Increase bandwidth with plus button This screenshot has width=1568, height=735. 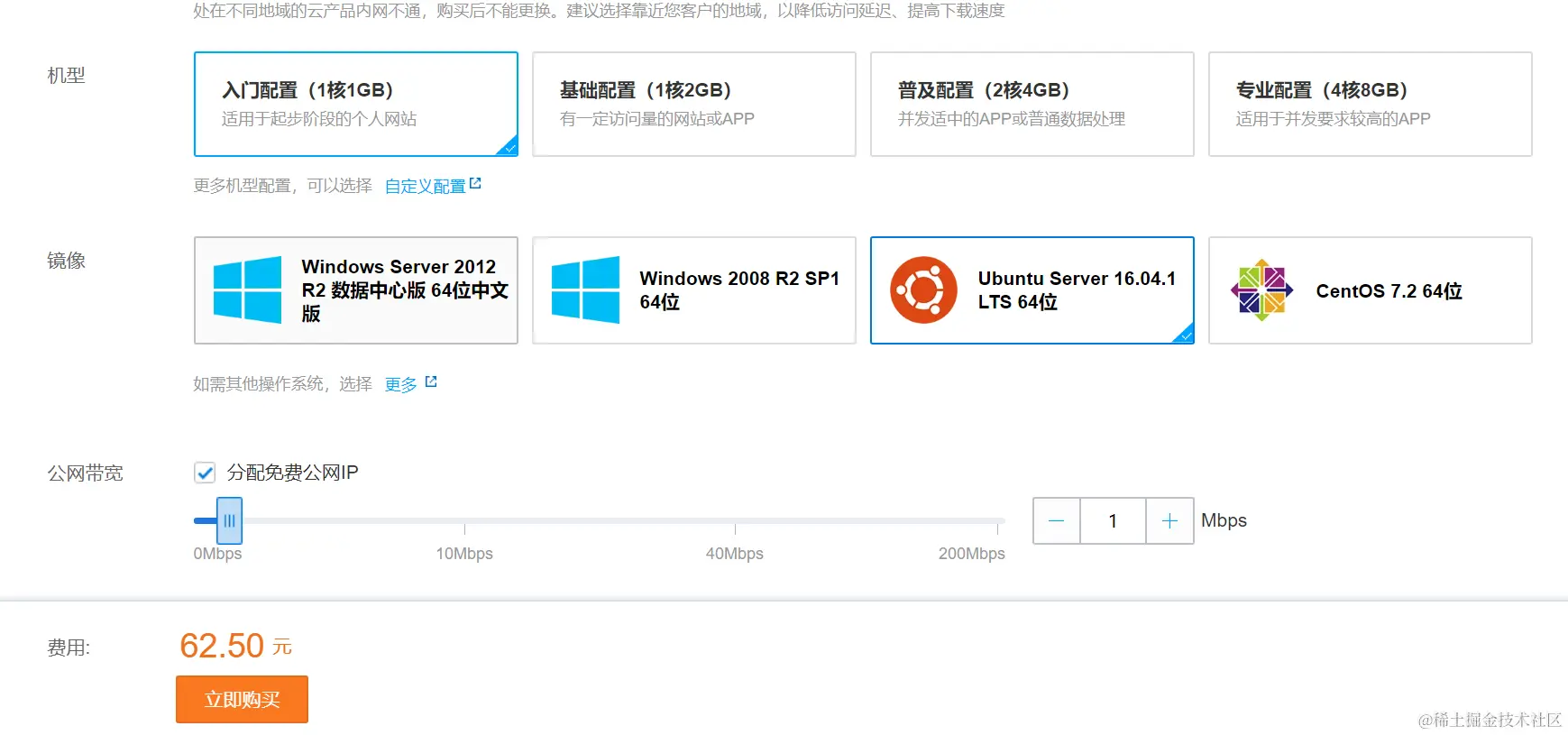click(1169, 520)
